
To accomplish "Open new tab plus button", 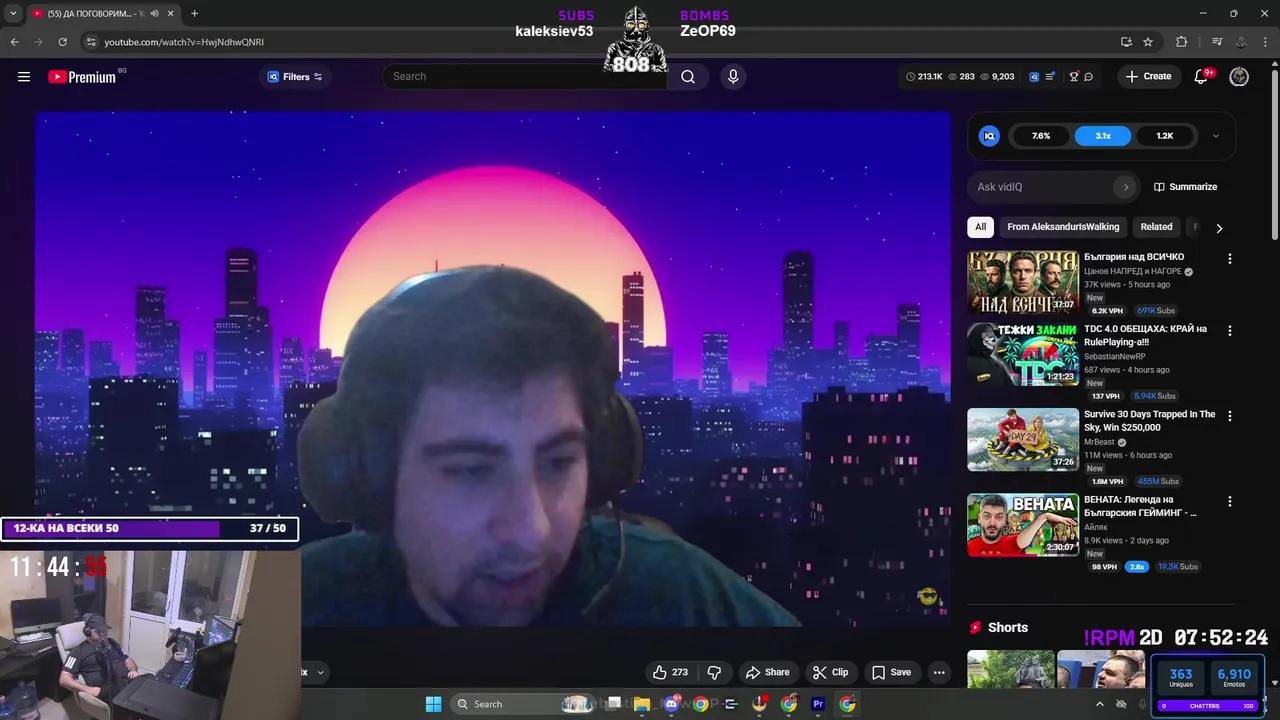I will pyautogui.click(x=194, y=13).
